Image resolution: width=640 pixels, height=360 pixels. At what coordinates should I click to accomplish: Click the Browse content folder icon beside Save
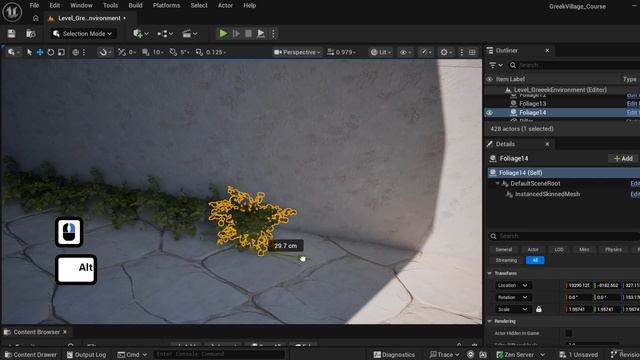pos(31,33)
